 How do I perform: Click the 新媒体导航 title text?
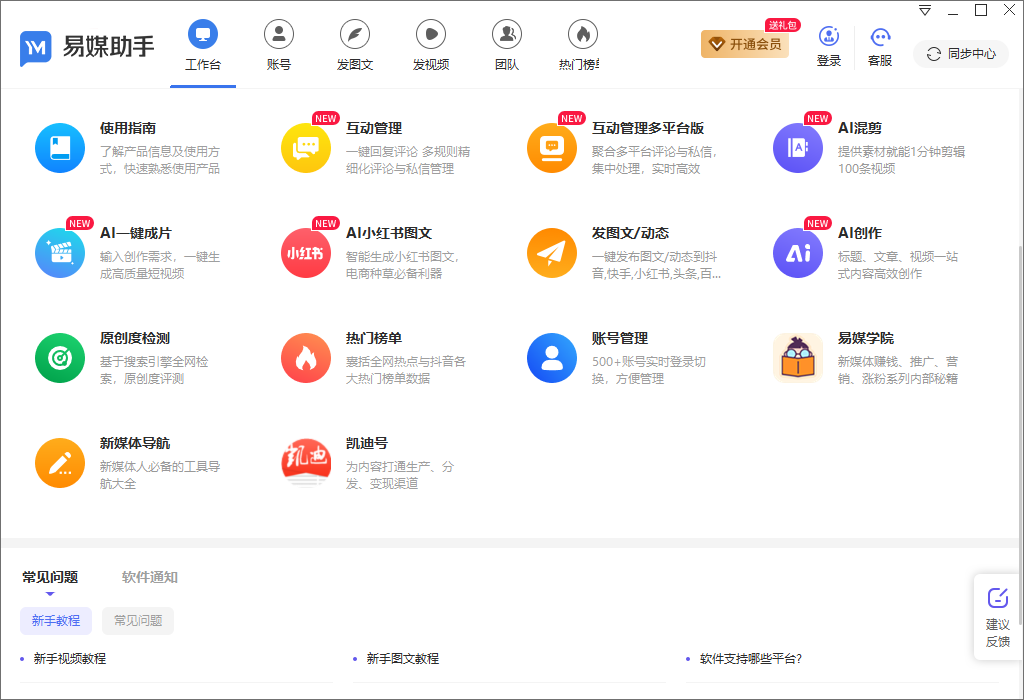click(135, 443)
